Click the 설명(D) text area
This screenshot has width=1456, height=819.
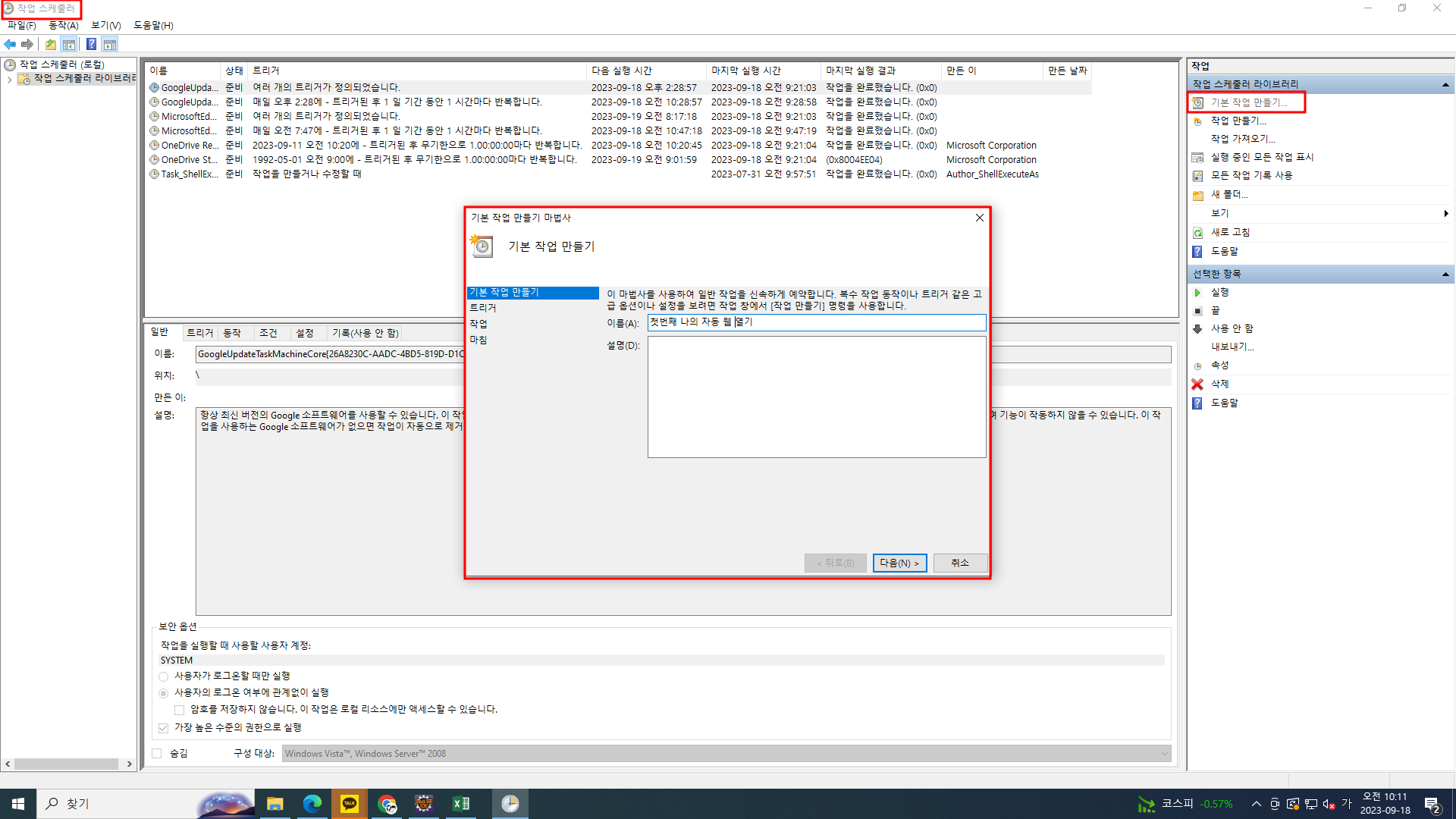(x=816, y=397)
